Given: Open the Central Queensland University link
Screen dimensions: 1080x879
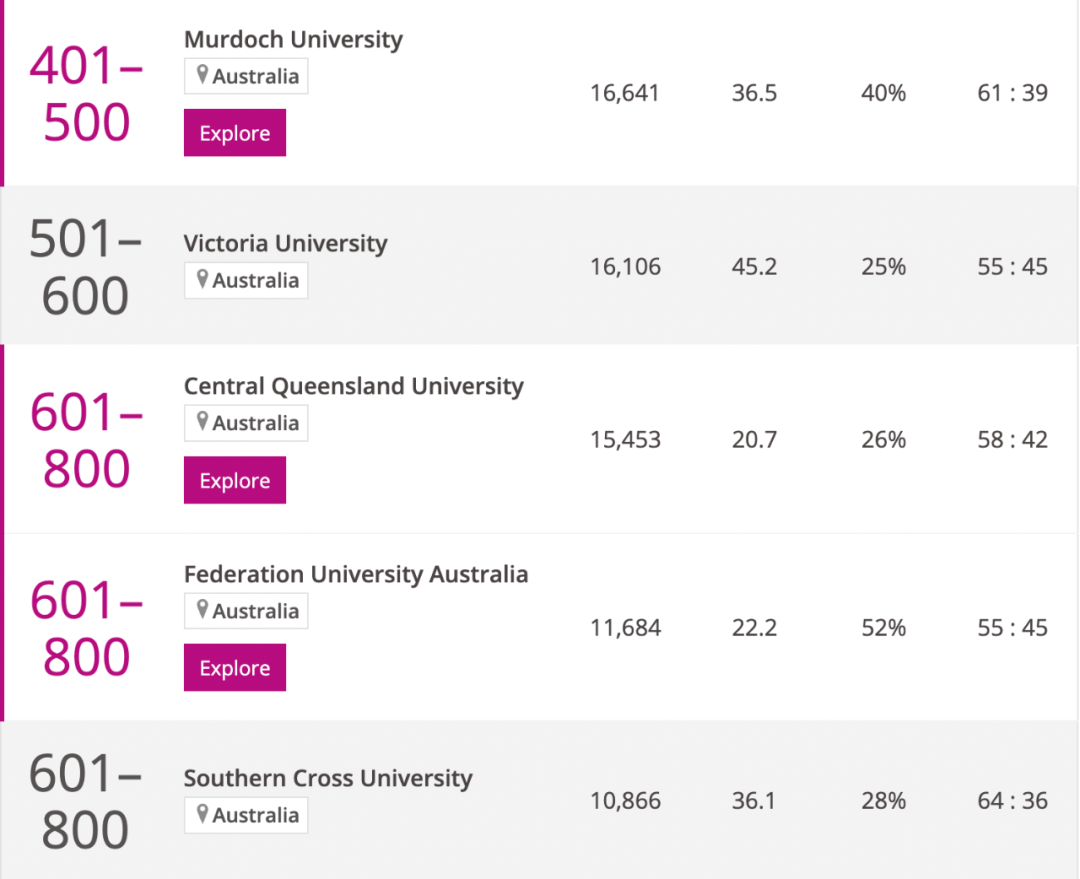Looking at the screenshot, I should 353,387.
